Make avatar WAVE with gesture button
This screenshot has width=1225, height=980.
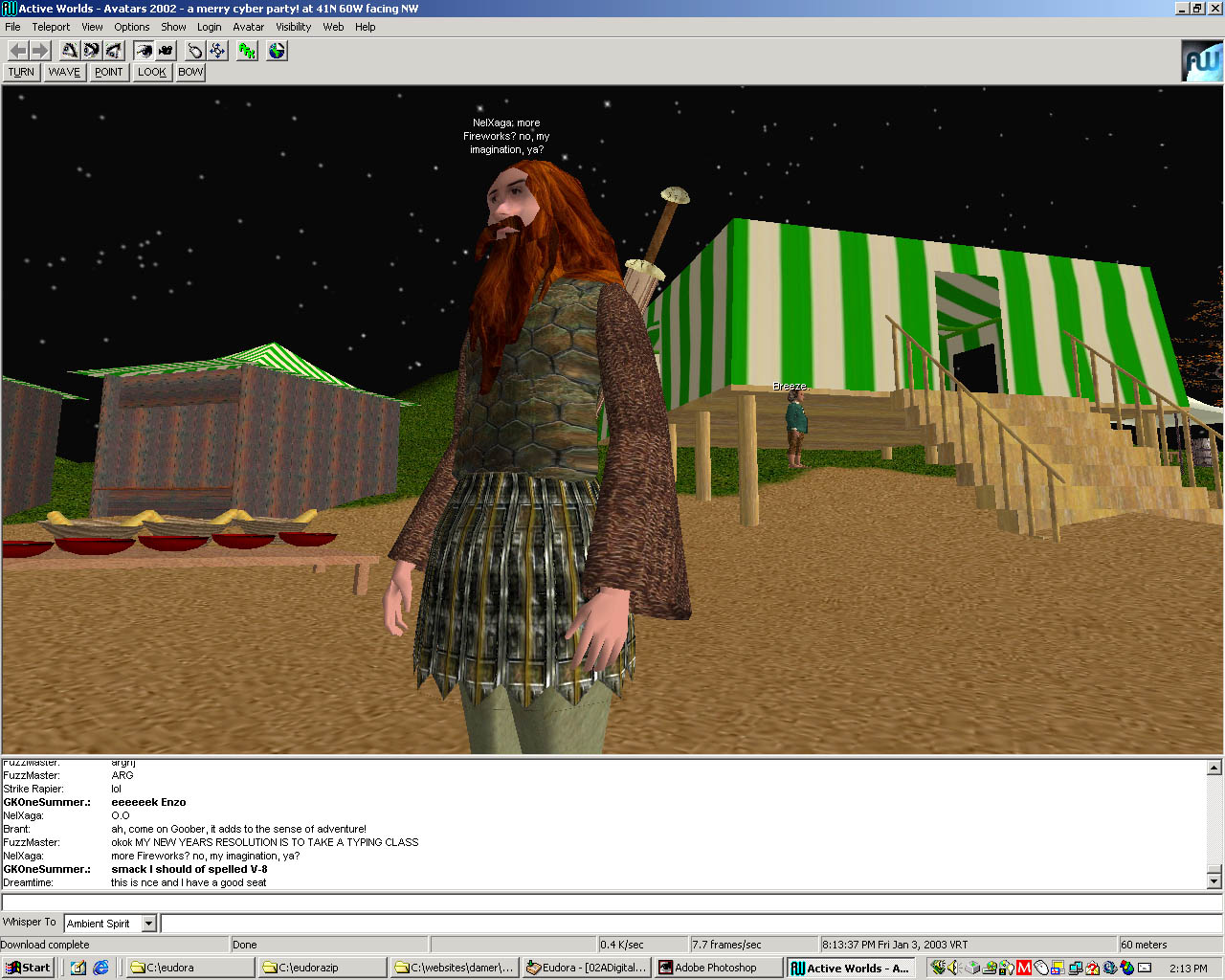point(64,72)
